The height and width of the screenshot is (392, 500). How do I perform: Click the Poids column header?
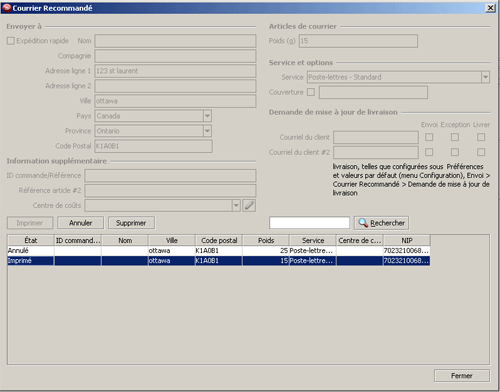[266, 240]
